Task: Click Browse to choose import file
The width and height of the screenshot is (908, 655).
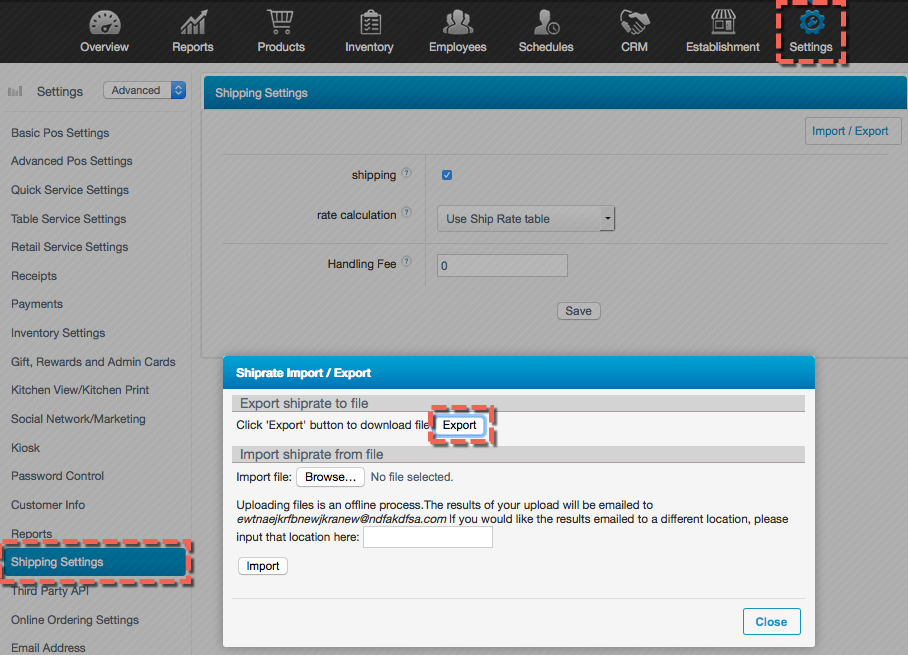Action: coord(330,477)
